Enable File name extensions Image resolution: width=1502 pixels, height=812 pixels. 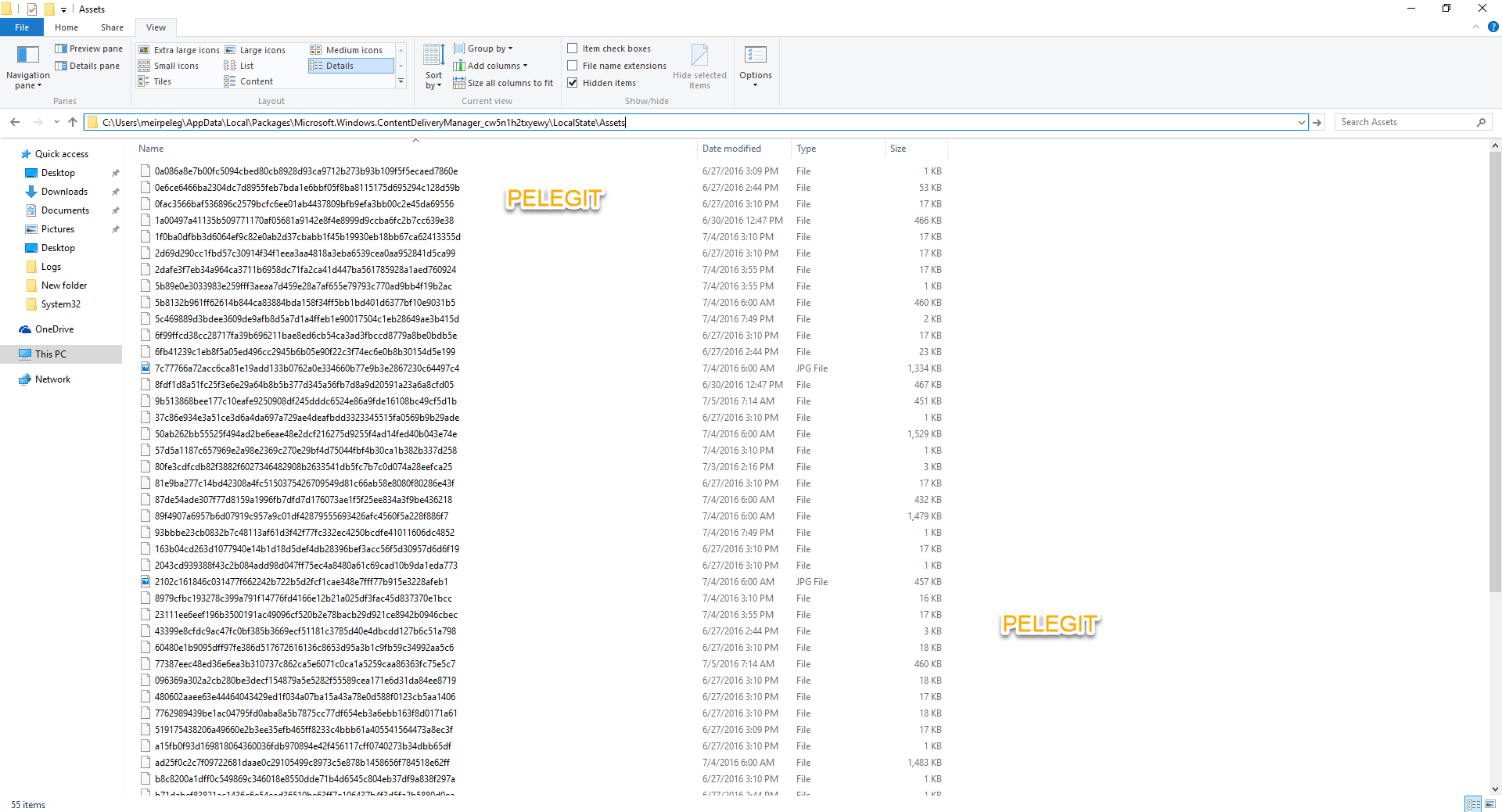tap(617, 66)
